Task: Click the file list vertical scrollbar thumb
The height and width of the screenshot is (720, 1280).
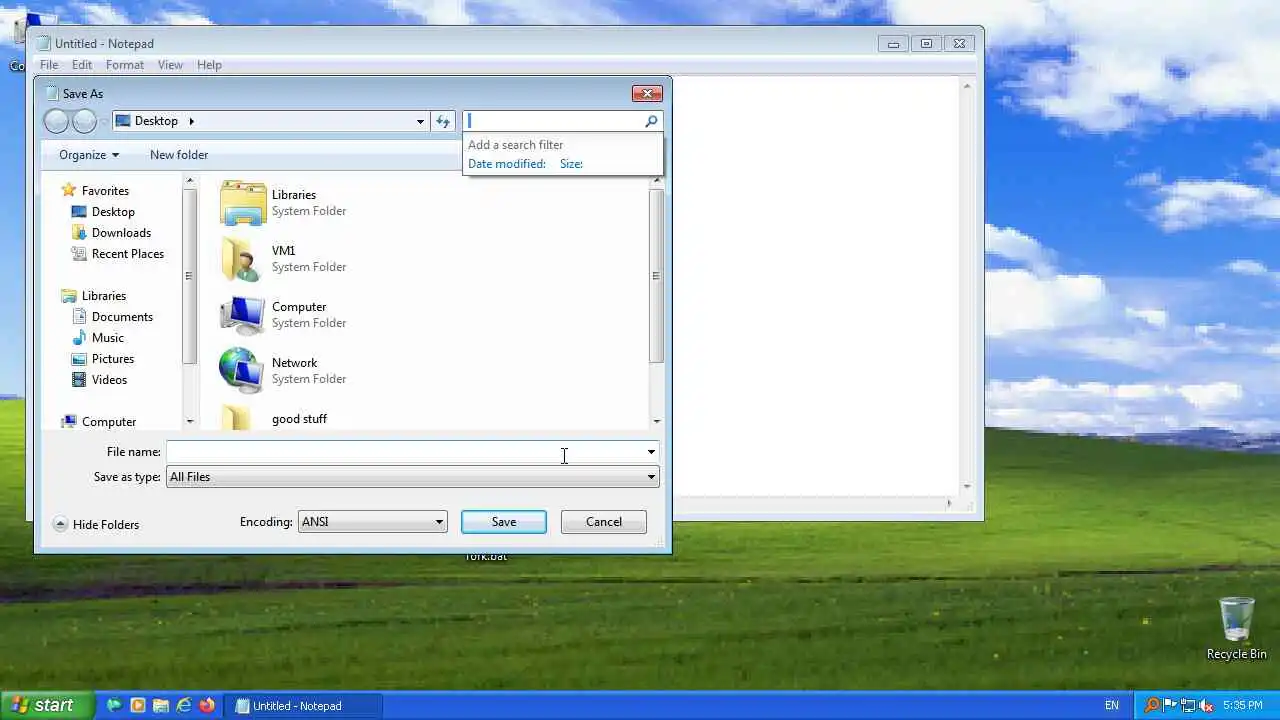Action: point(656,276)
